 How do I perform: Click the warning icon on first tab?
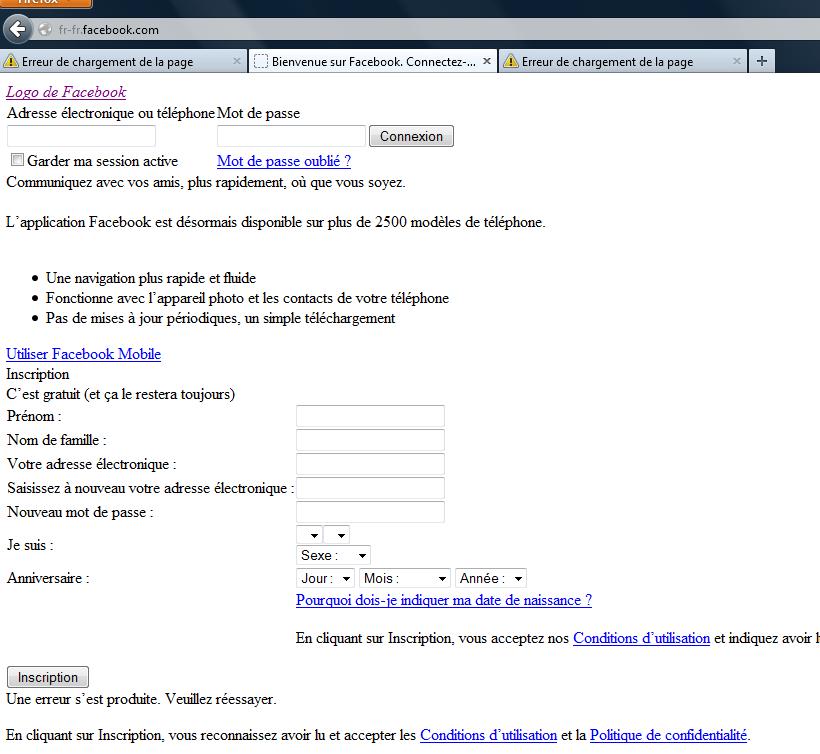click(10, 61)
